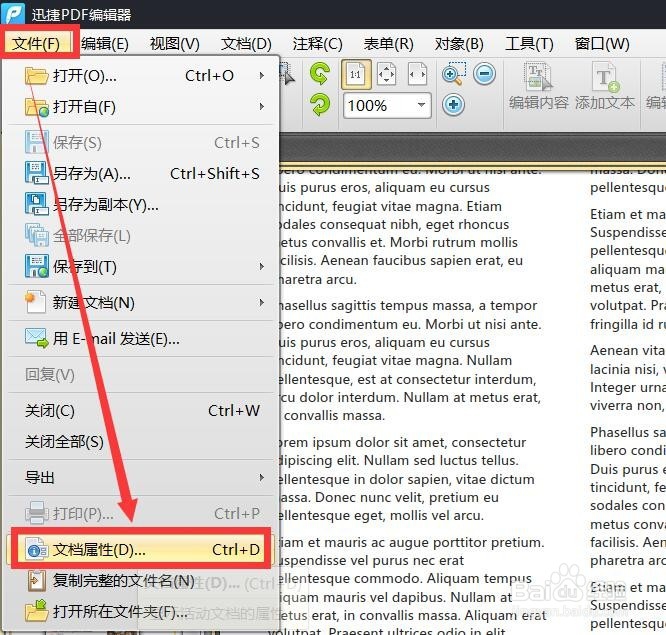Image resolution: width=666 pixels, height=635 pixels.
Task: Select 用 E-mail 发送(E)... entry
Action: [140, 339]
